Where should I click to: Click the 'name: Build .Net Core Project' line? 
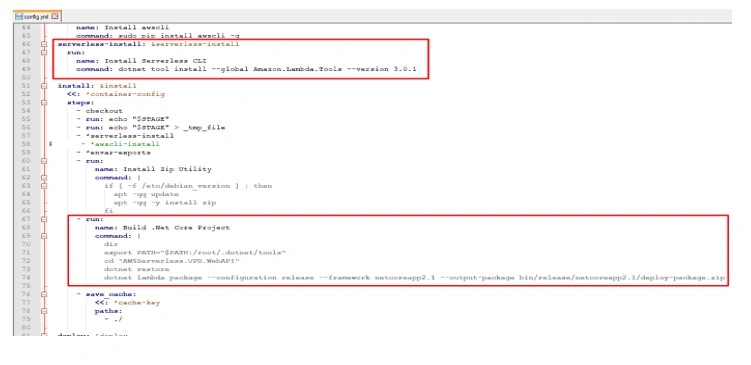coord(162,228)
